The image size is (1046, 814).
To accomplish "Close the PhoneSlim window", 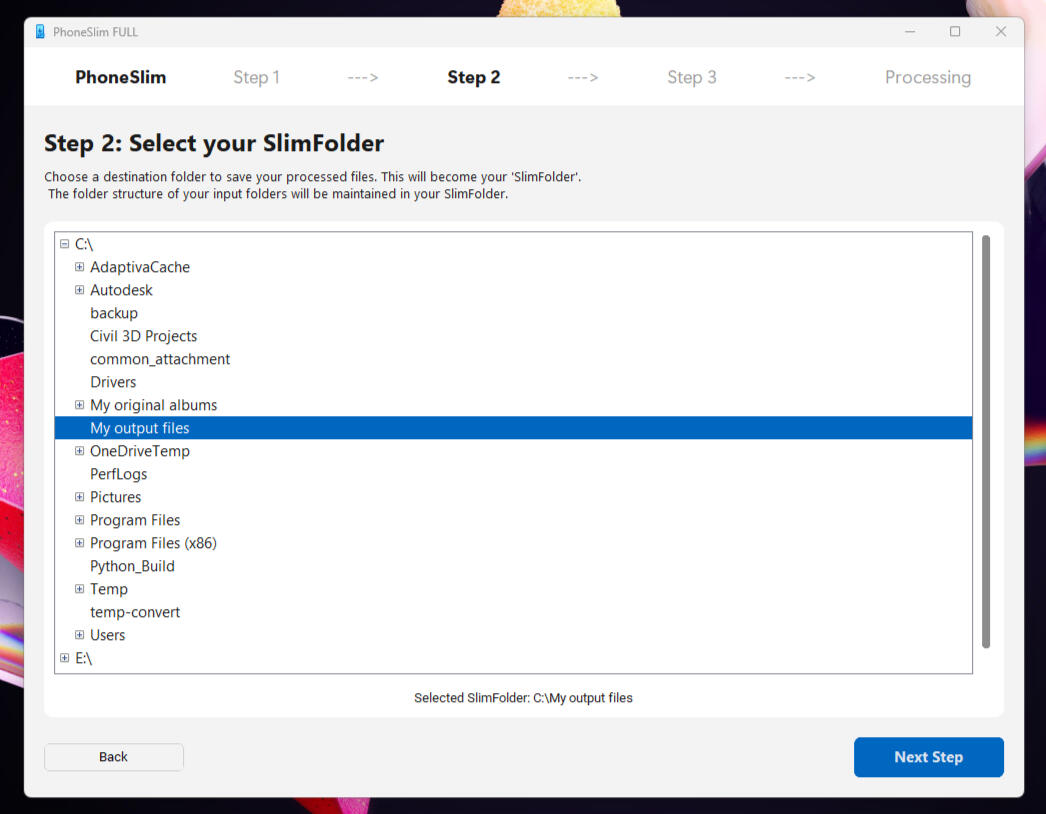I will point(1001,31).
